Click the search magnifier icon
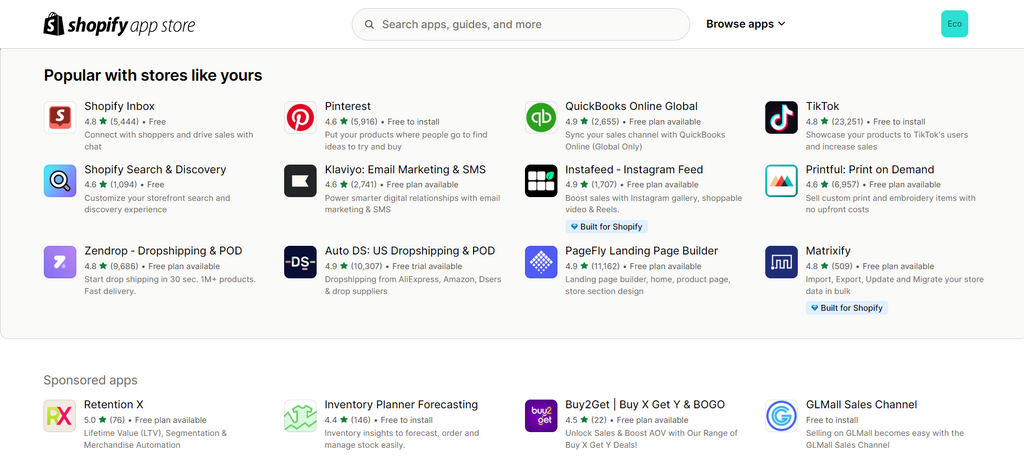Image resolution: width=1024 pixels, height=457 pixels. point(370,24)
